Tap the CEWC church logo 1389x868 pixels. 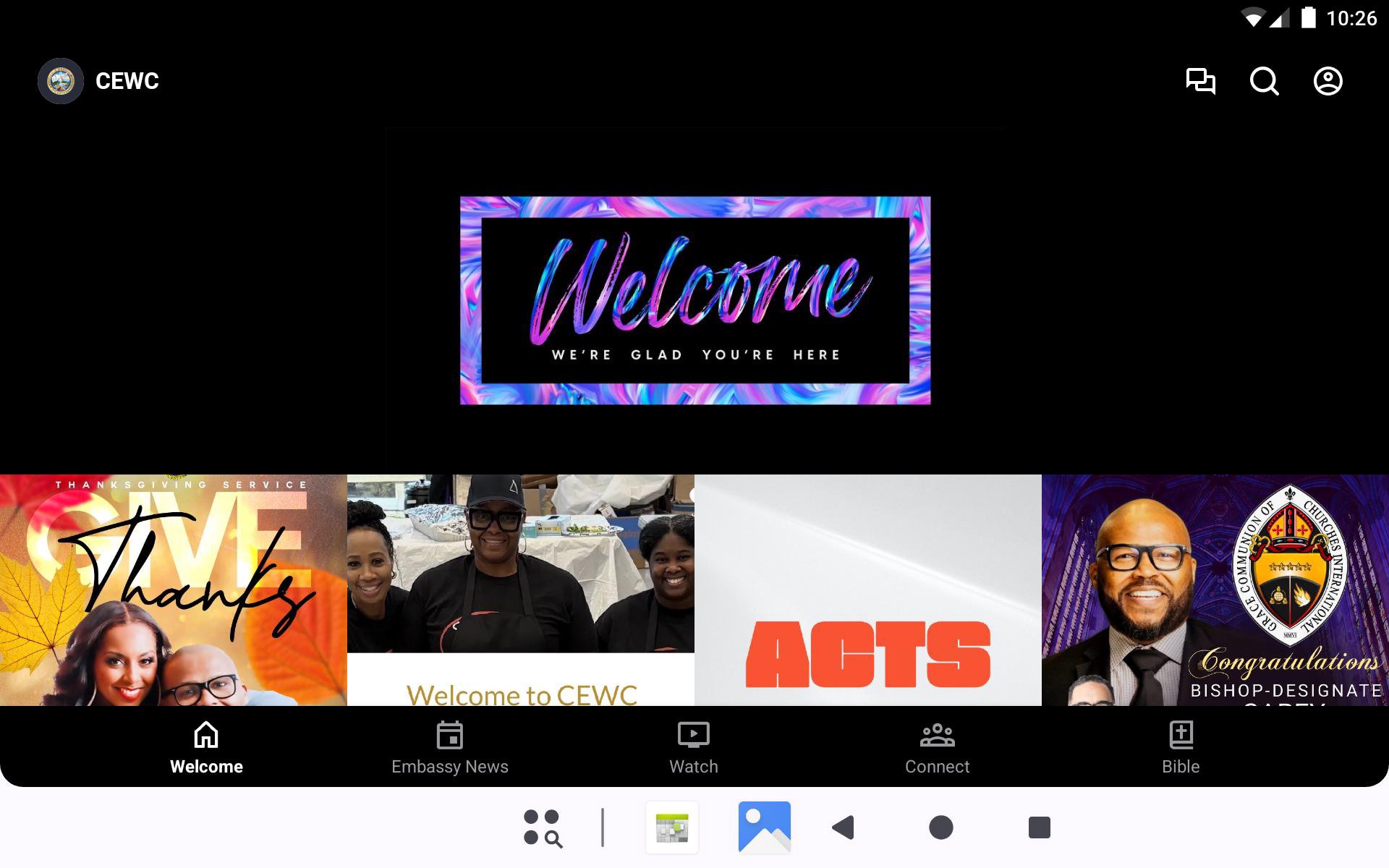pos(61,81)
